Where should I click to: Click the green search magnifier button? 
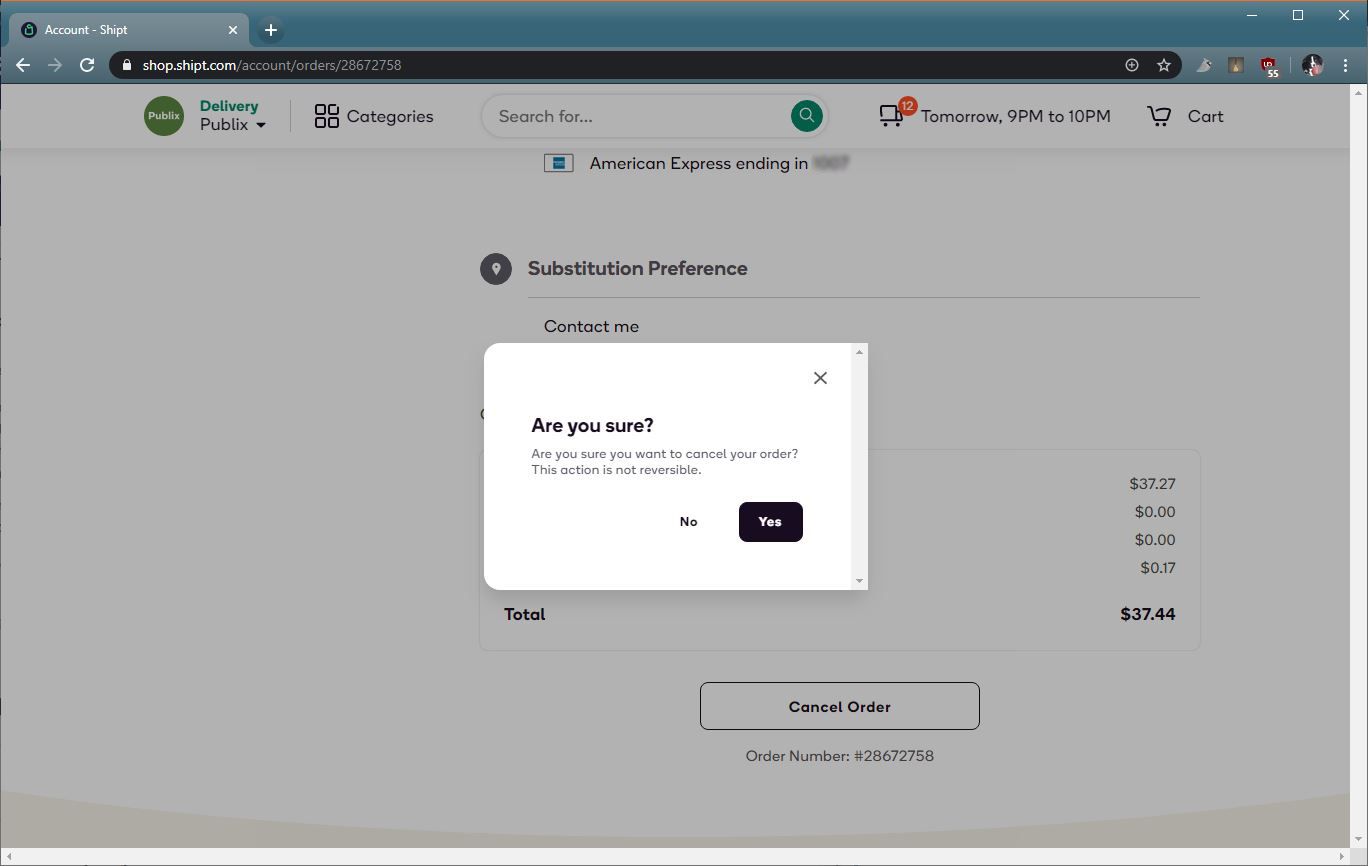(806, 116)
